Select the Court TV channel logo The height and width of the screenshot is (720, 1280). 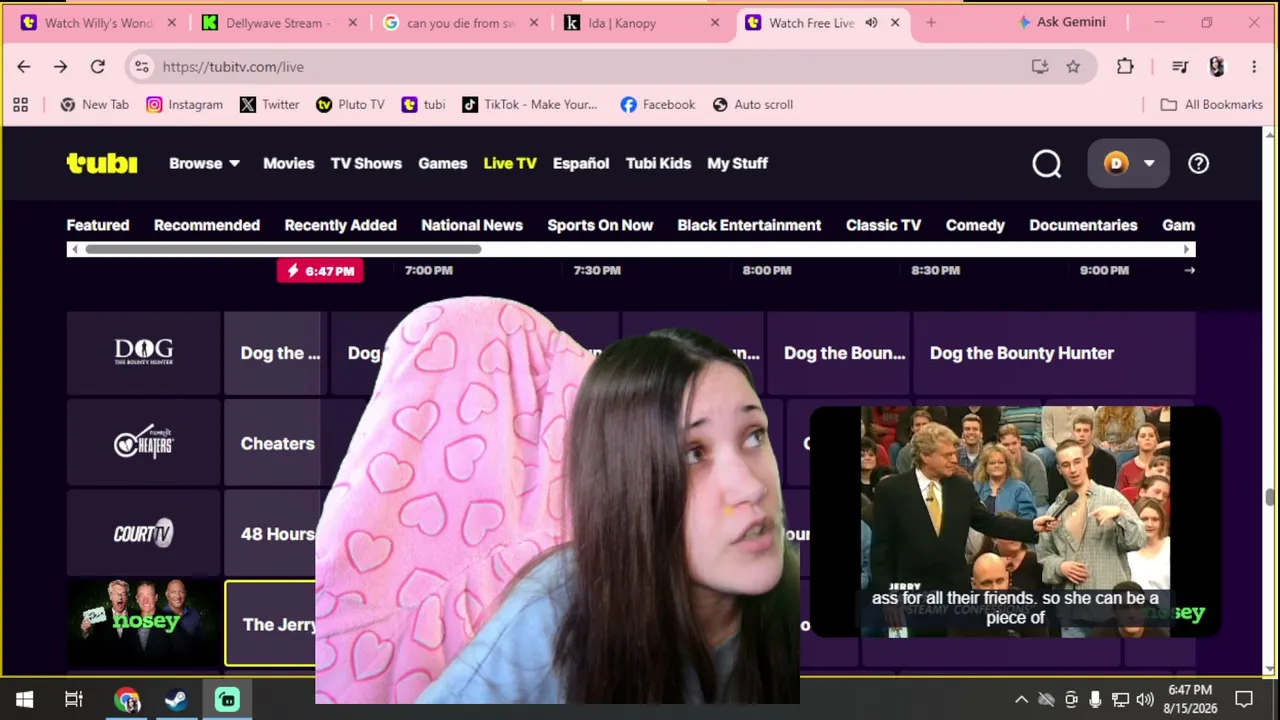click(x=144, y=533)
